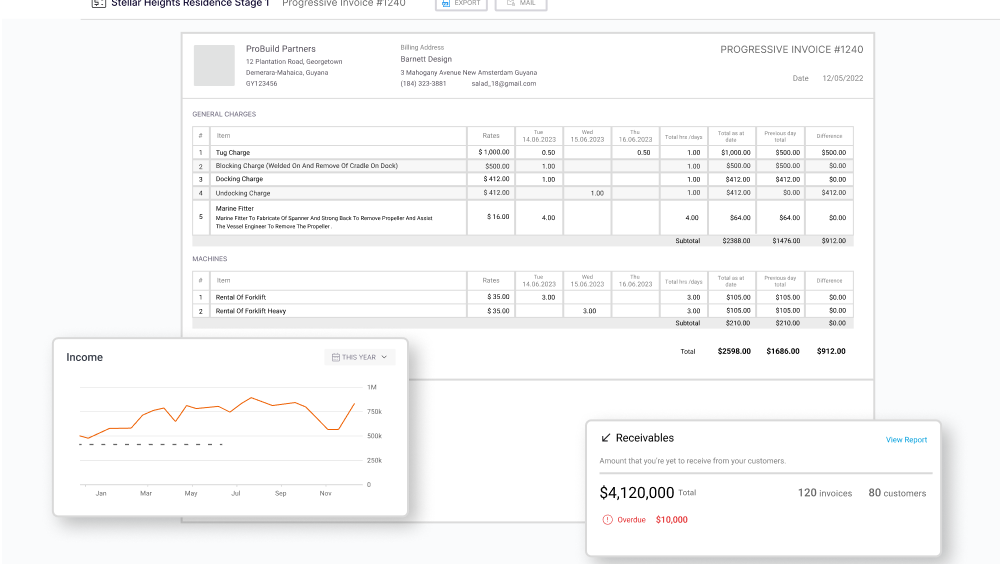Click the invoice date 12/05/2022
The image size is (1000, 564).
pyautogui.click(x=842, y=78)
